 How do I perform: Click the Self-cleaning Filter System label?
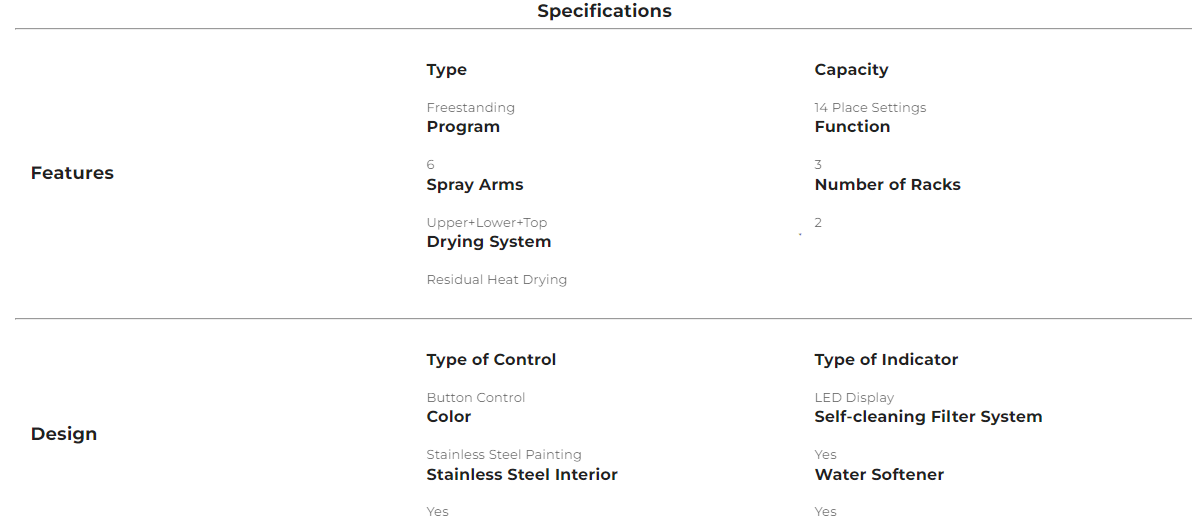click(928, 417)
